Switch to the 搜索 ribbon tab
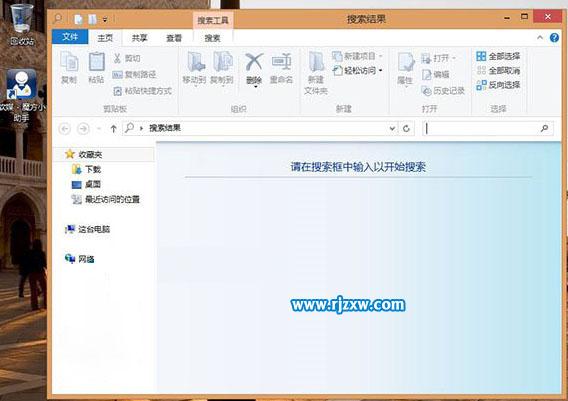The height and width of the screenshot is (401, 568). pos(212,38)
